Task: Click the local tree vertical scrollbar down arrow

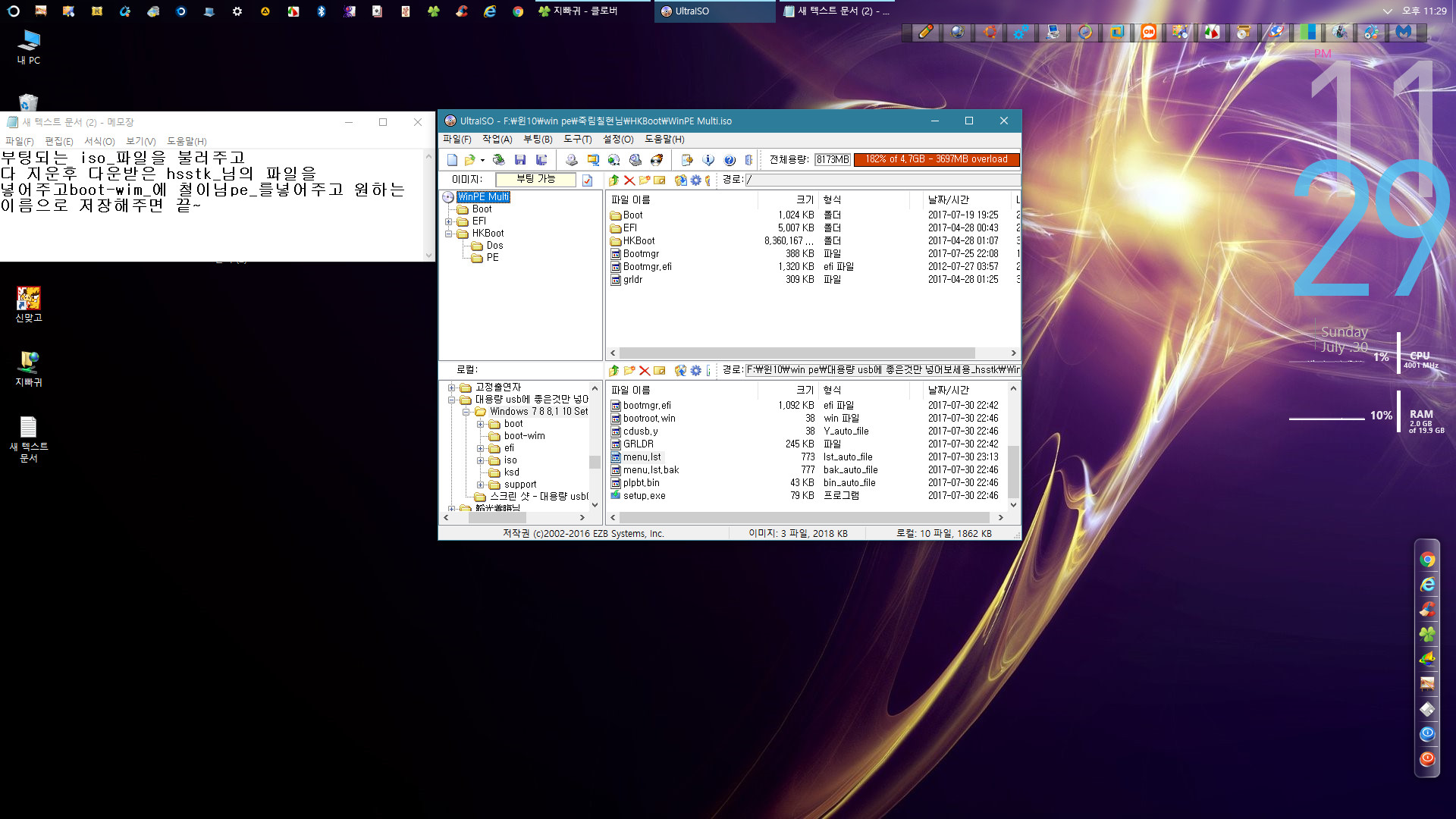Action: pos(595,505)
